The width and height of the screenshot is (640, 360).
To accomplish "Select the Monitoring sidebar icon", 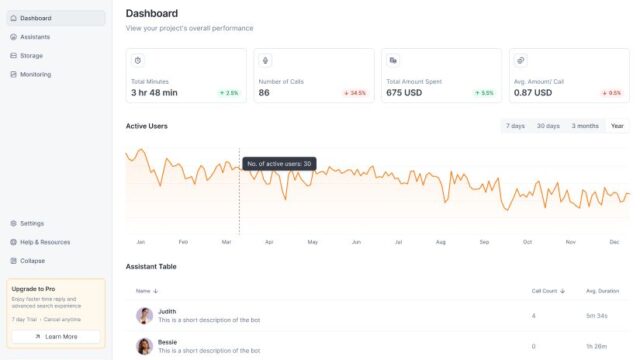I will click(x=13, y=74).
